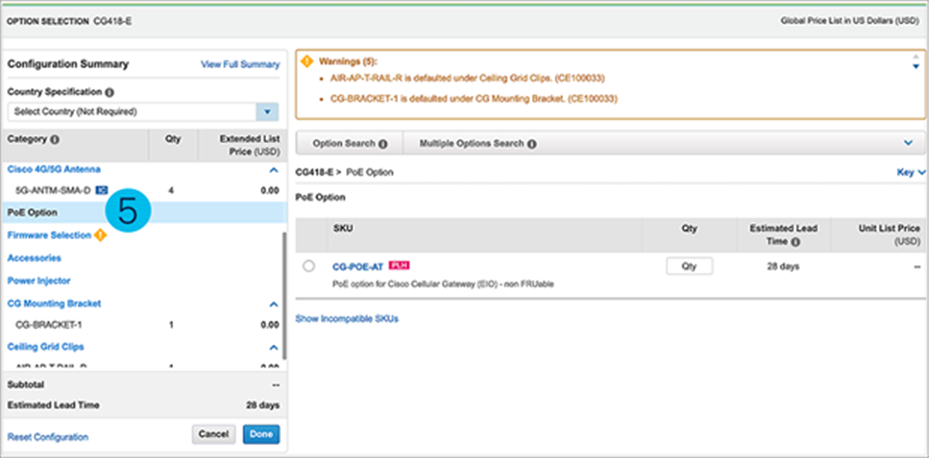Click the PoE option description text
929x458 pixels.
(443, 284)
